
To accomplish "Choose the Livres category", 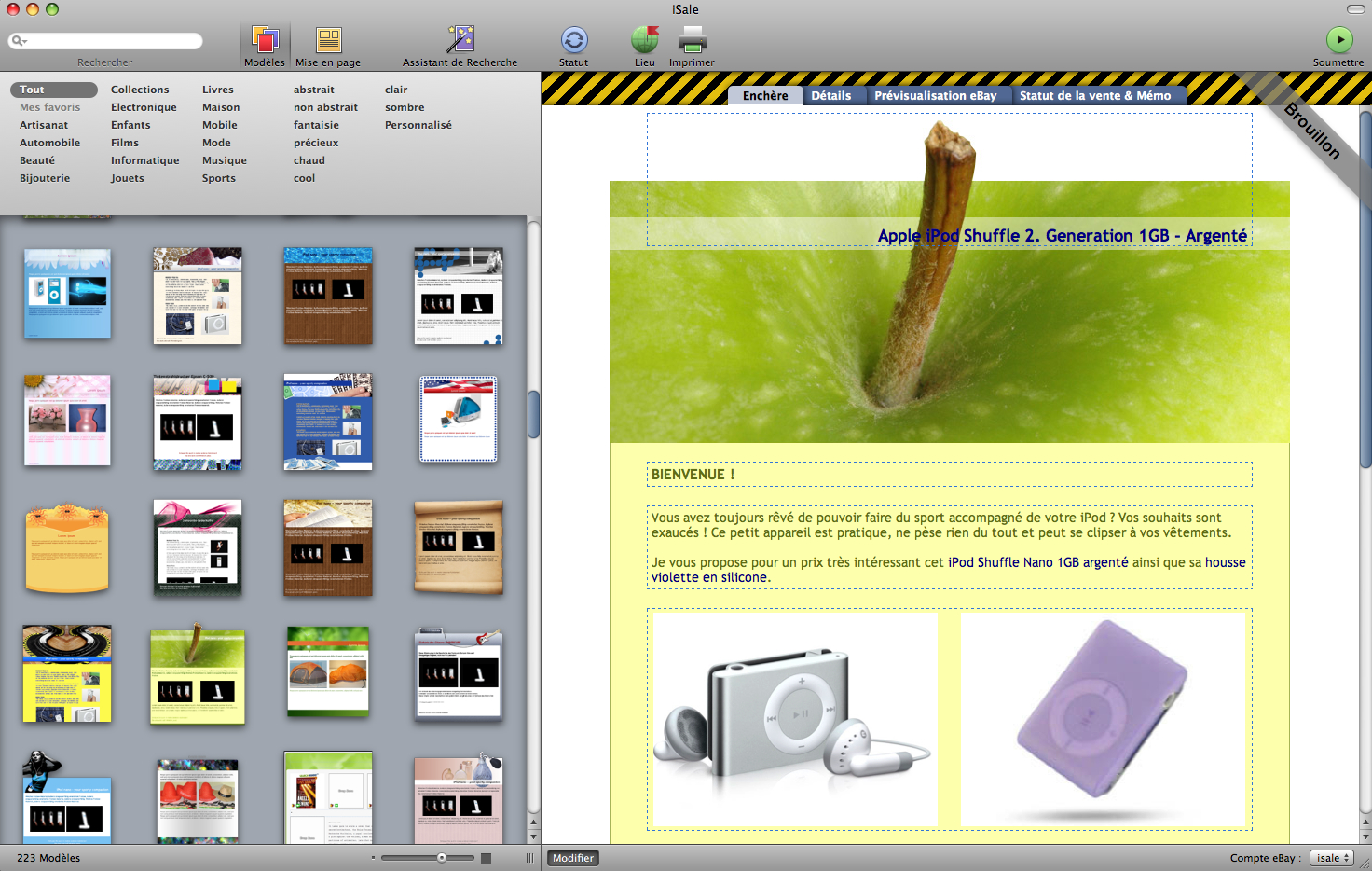I will (218, 90).
